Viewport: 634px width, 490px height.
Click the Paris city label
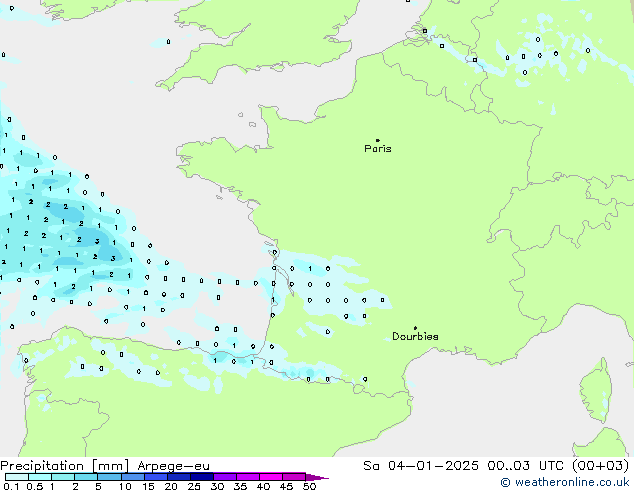(x=378, y=149)
